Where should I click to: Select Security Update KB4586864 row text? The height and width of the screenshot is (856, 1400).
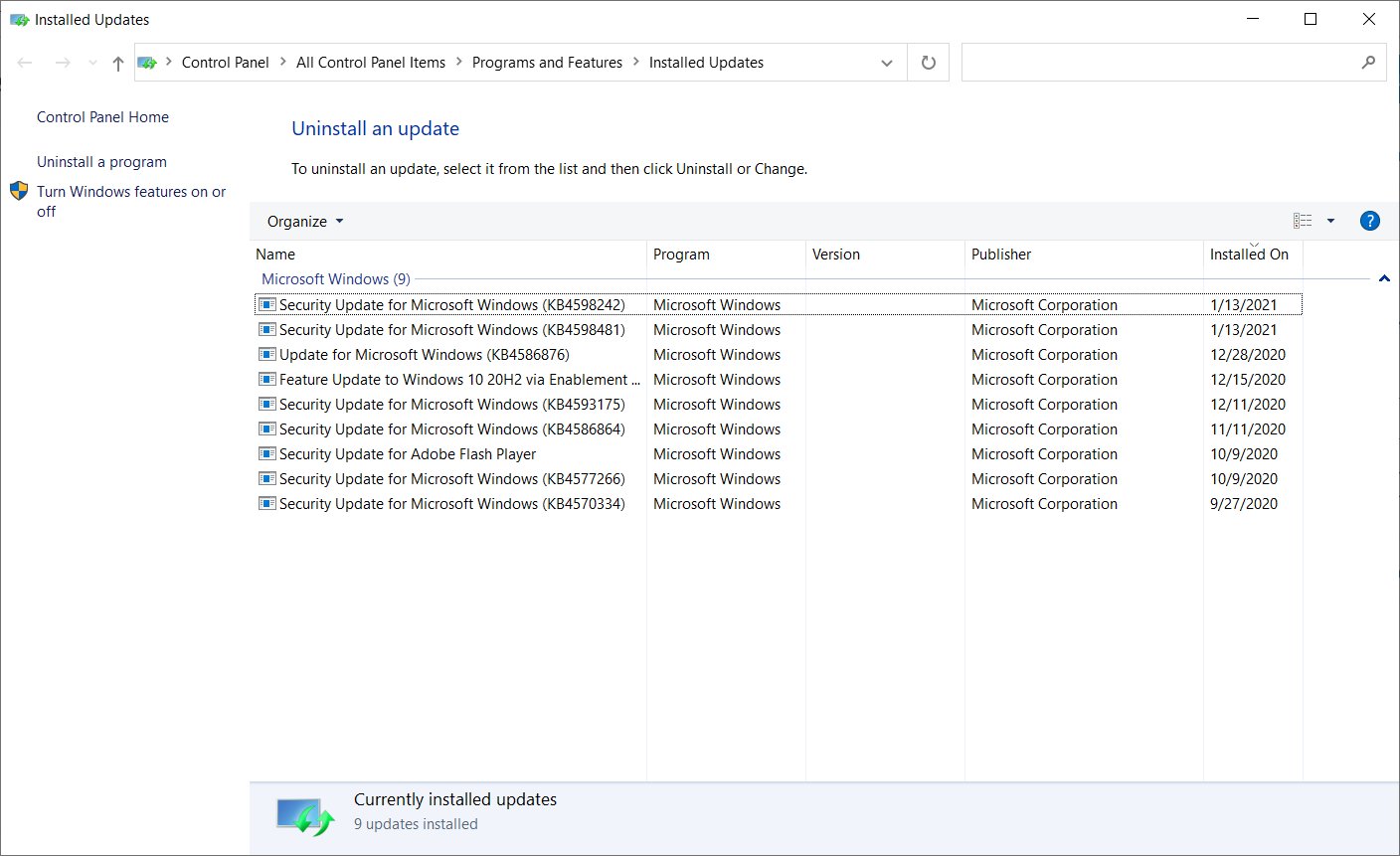pyautogui.click(x=452, y=429)
